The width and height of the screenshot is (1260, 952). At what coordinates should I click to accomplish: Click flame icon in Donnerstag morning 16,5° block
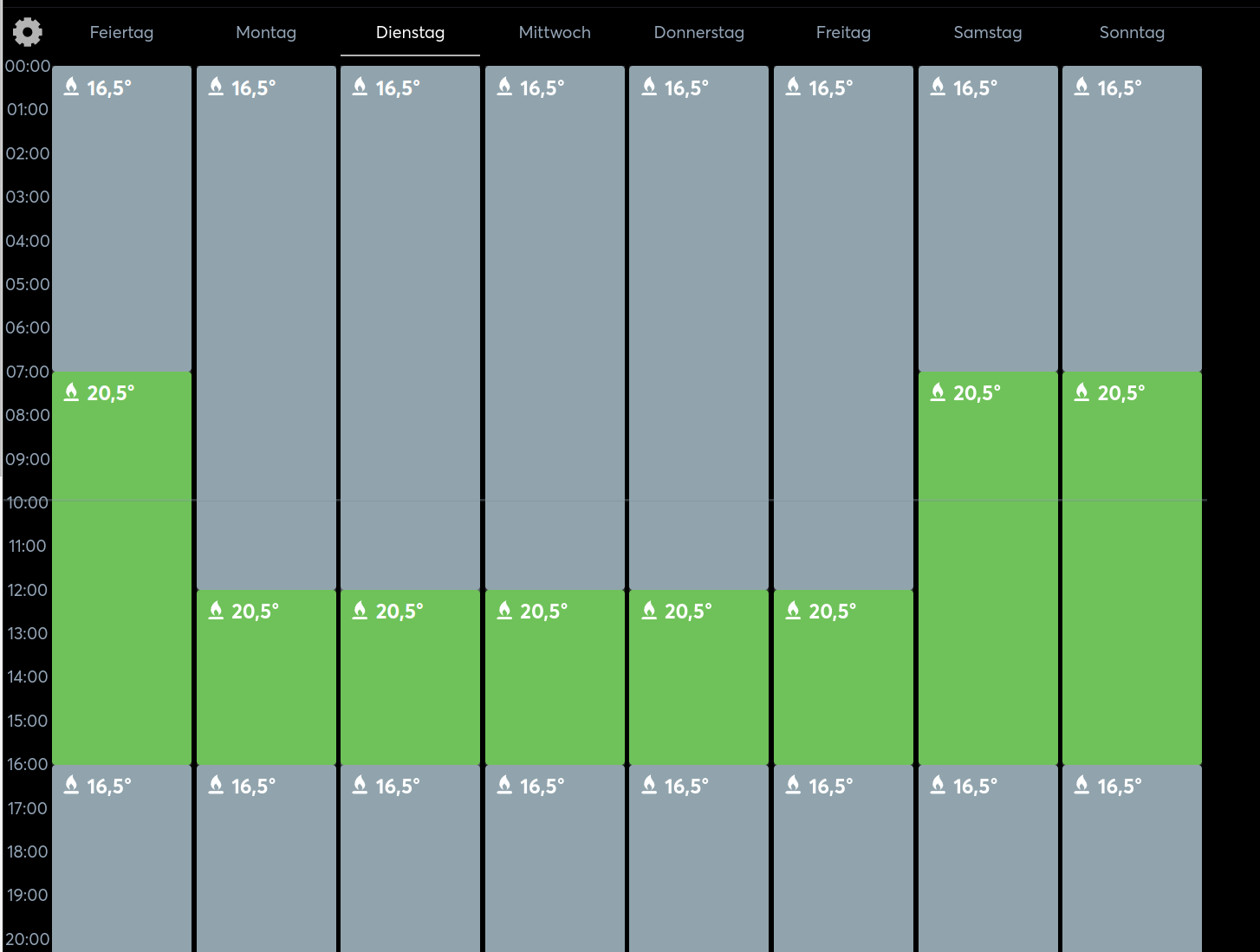click(x=649, y=87)
